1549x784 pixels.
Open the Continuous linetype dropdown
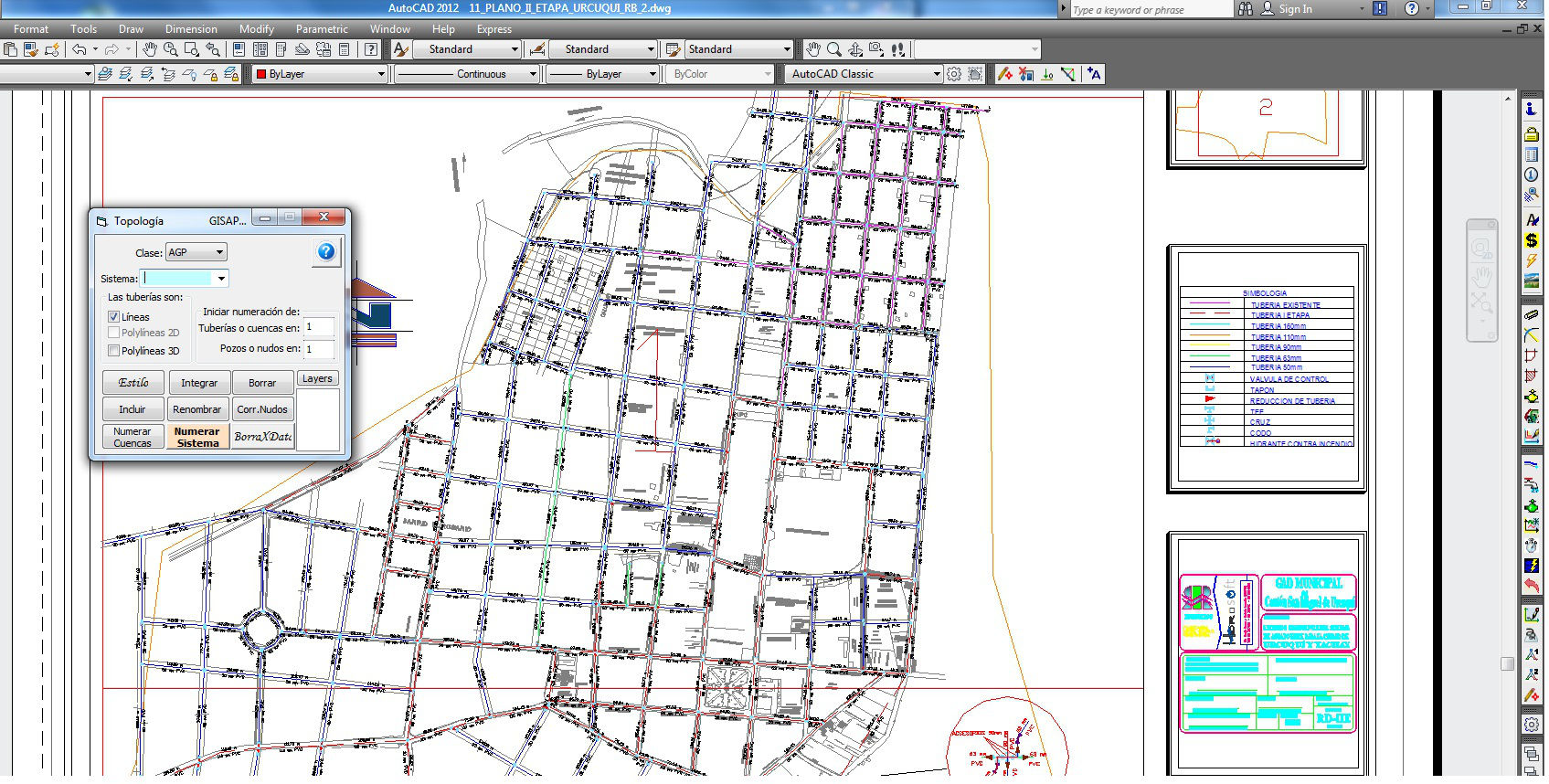pos(466,74)
